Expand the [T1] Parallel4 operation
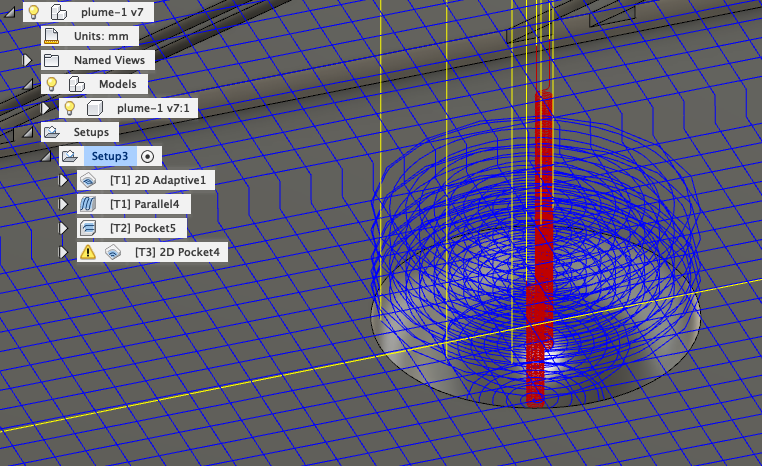This screenshot has width=762, height=466. pos(63,204)
